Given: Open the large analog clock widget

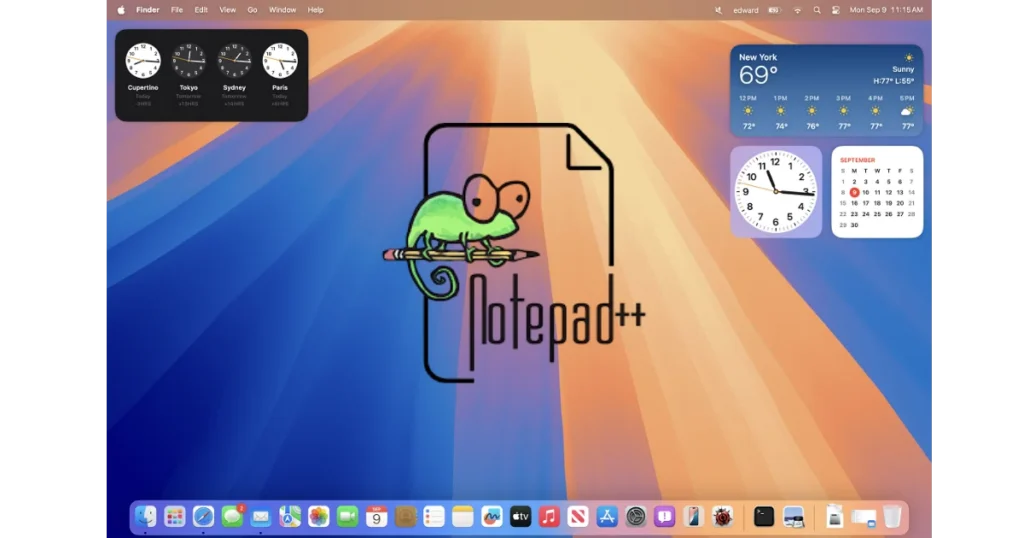Looking at the screenshot, I should [x=776, y=192].
